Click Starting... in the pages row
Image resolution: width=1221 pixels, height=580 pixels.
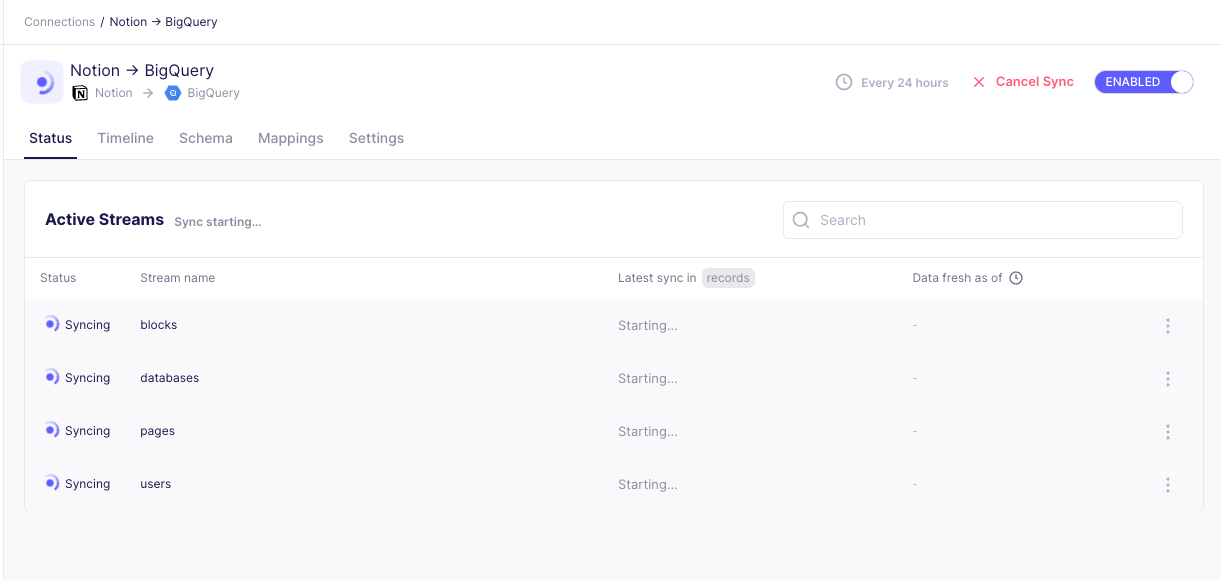(x=647, y=432)
